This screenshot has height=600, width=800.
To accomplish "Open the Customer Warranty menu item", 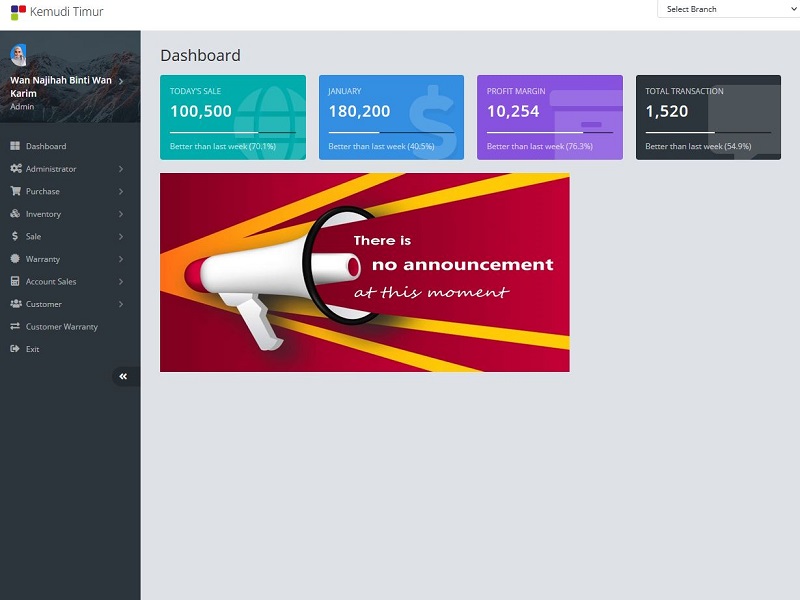I will coord(61,327).
